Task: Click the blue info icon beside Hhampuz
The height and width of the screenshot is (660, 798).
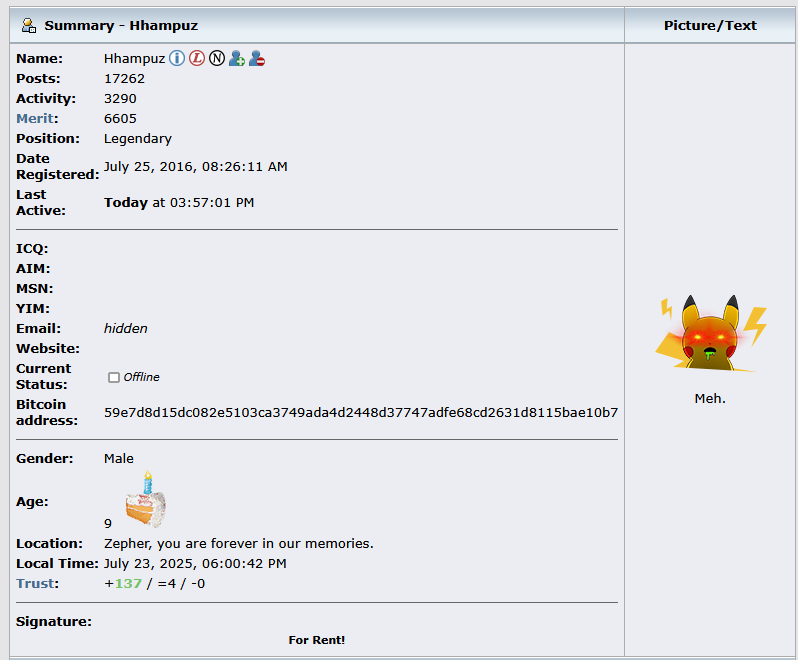Action: (x=177, y=59)
